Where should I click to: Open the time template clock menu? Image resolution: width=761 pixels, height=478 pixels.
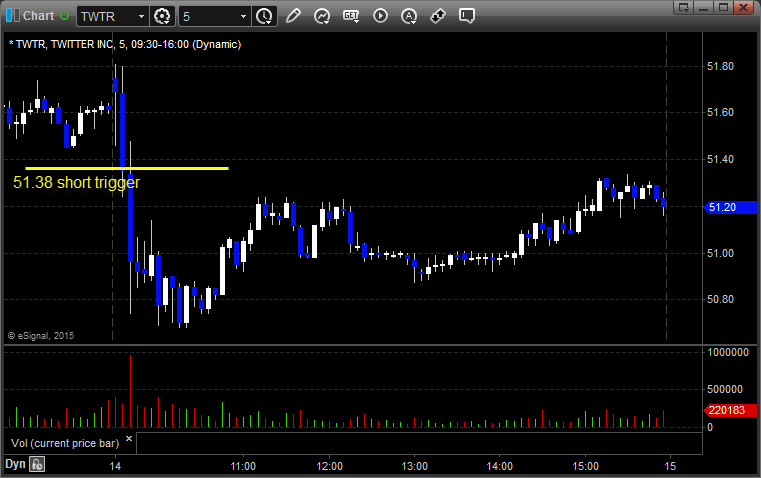click(x=265, y=16)
